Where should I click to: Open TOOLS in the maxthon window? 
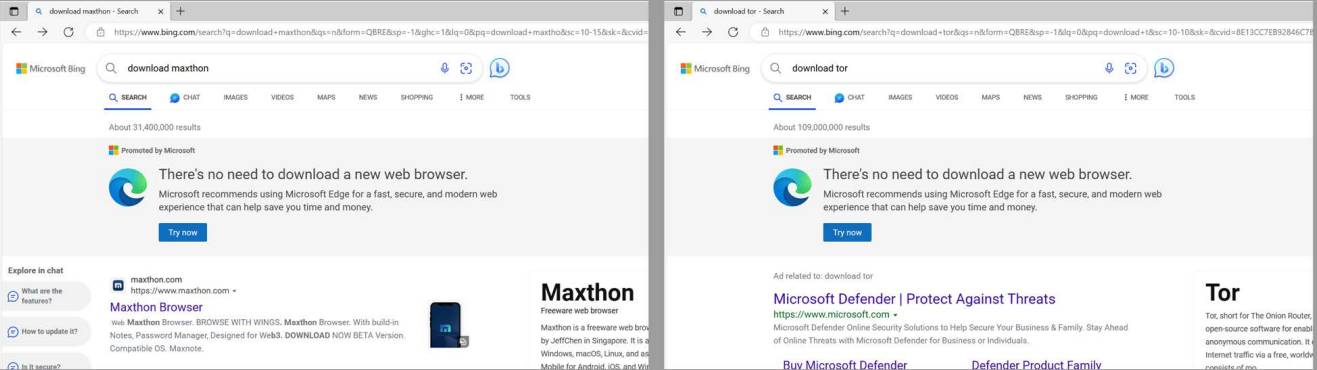pos(520,98)
